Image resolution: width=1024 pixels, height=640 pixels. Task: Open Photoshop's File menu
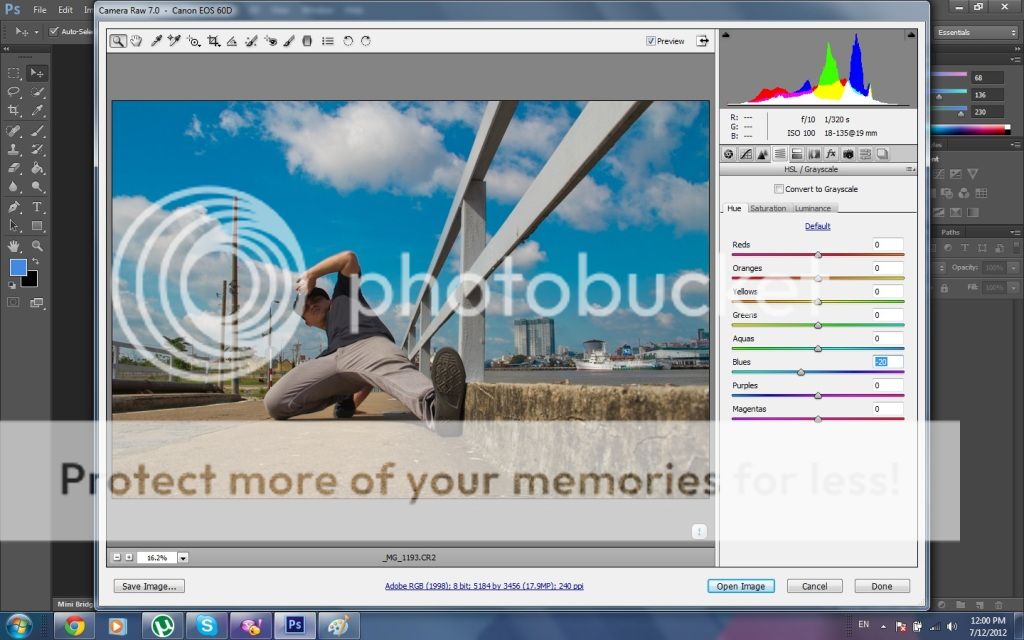point(40,10)
